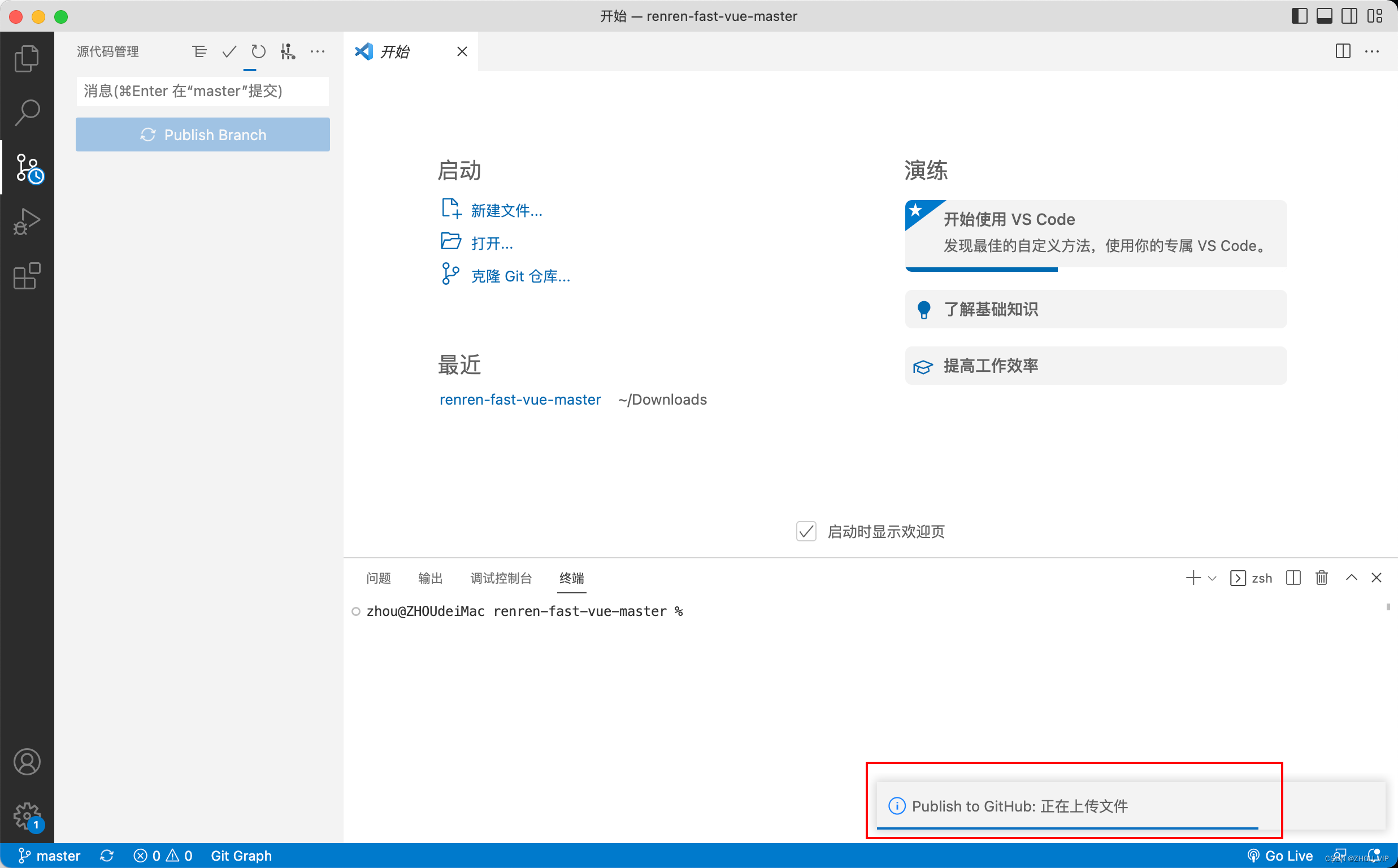Open Run and Debug view

pyautogui.click(x=27, y=222)
